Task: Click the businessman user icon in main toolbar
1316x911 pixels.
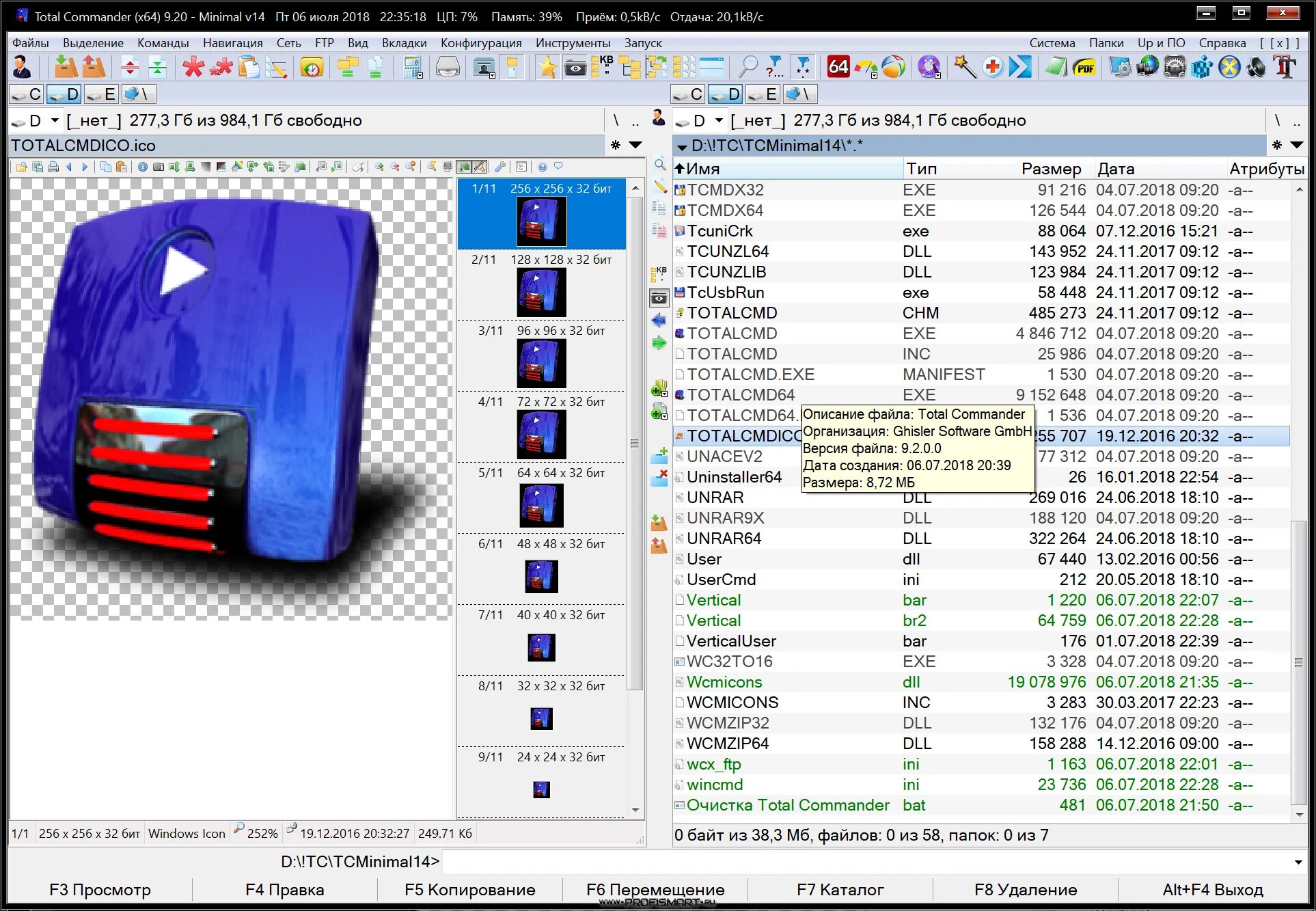Action: [22, 67]
